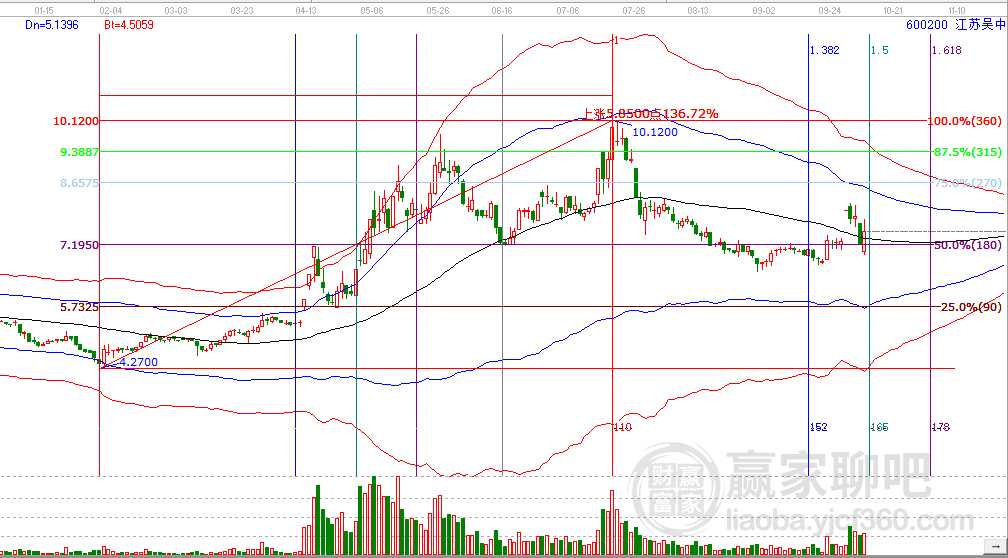
Task: Click the 165 day-count marker
Action: [879, 427]
